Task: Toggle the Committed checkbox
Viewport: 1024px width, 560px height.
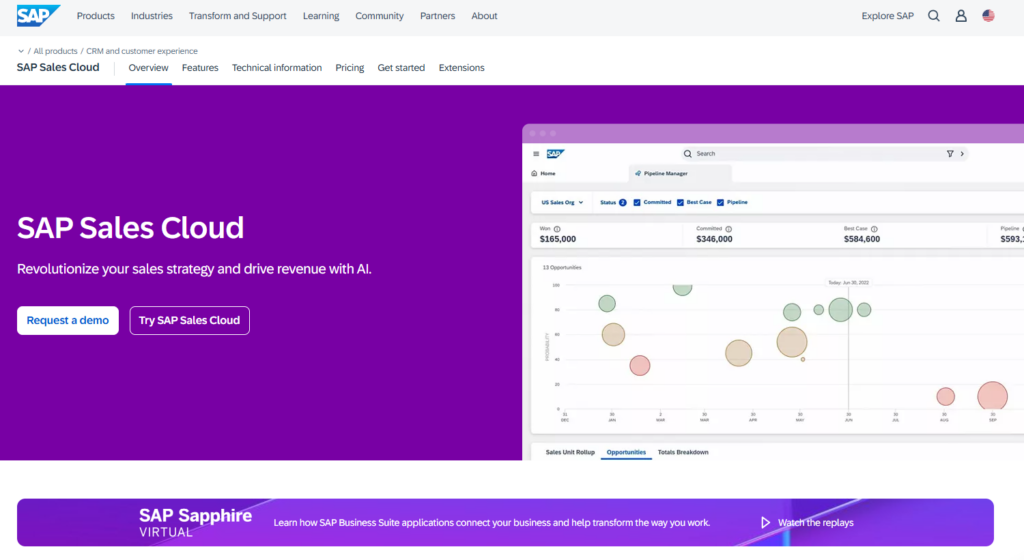Action: click(x=637, y=202)
